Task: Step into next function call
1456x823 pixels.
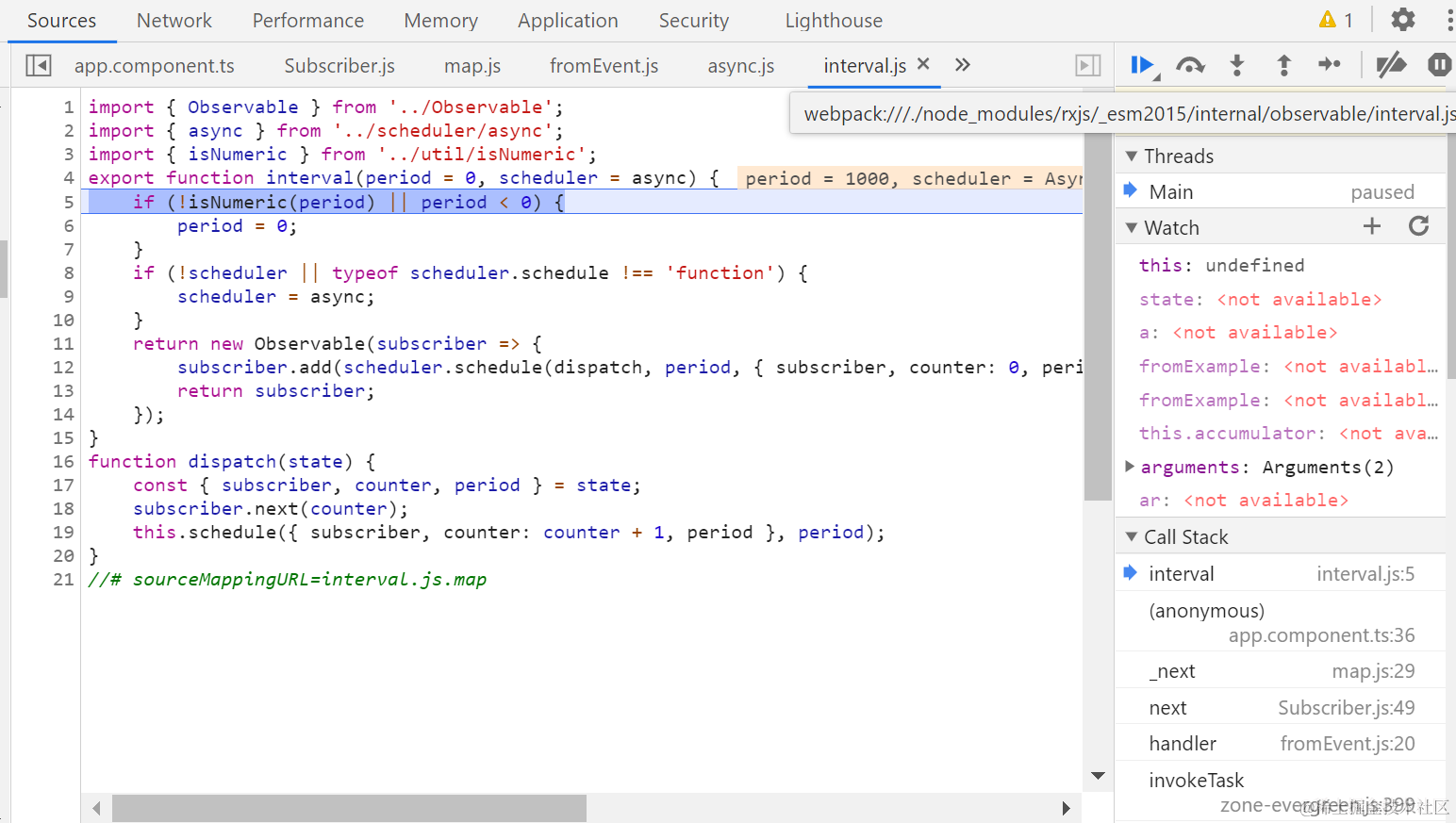Action: click(x=1237, y=65)
